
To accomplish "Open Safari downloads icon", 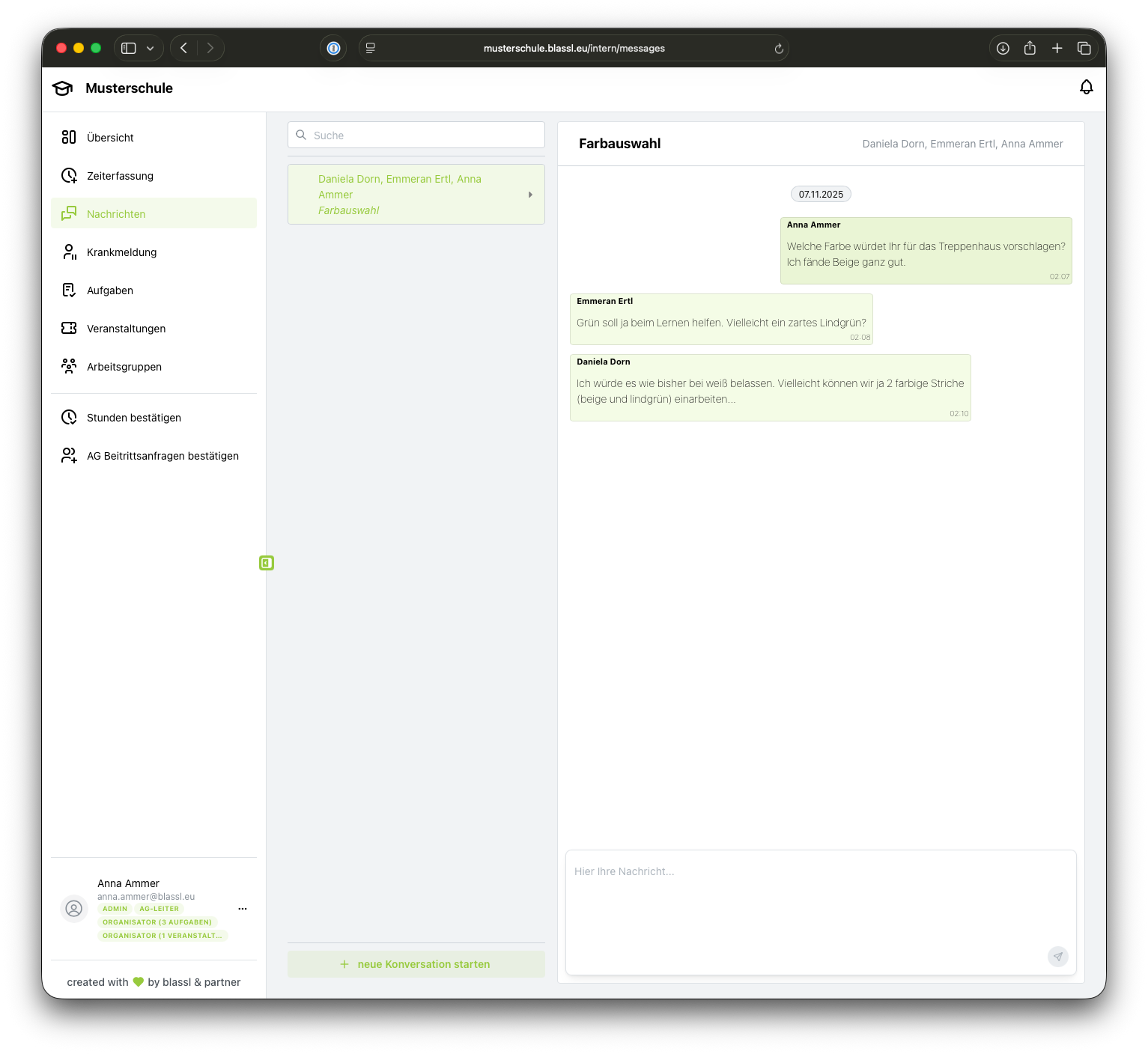I will click(1003, 48).
